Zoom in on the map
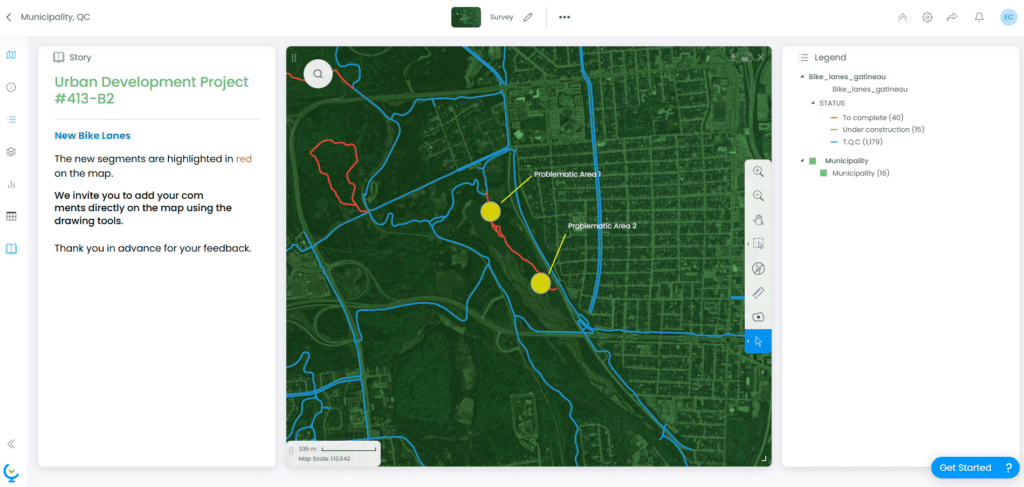This screenshot has width=1024, height=487. (x=758, y=171)
